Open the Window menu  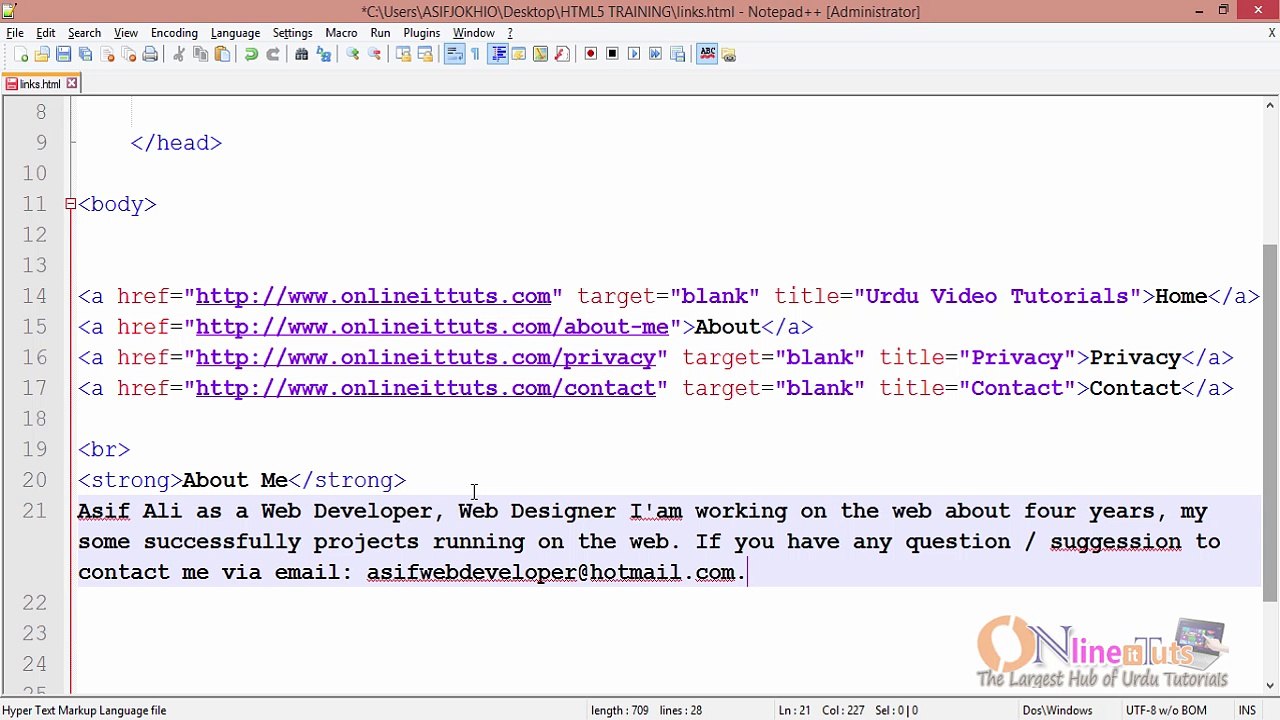(474, 33)
